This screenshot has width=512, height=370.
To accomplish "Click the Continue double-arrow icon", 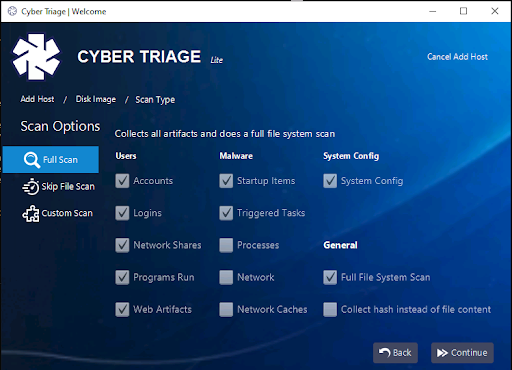I will [x=442, y=353].
